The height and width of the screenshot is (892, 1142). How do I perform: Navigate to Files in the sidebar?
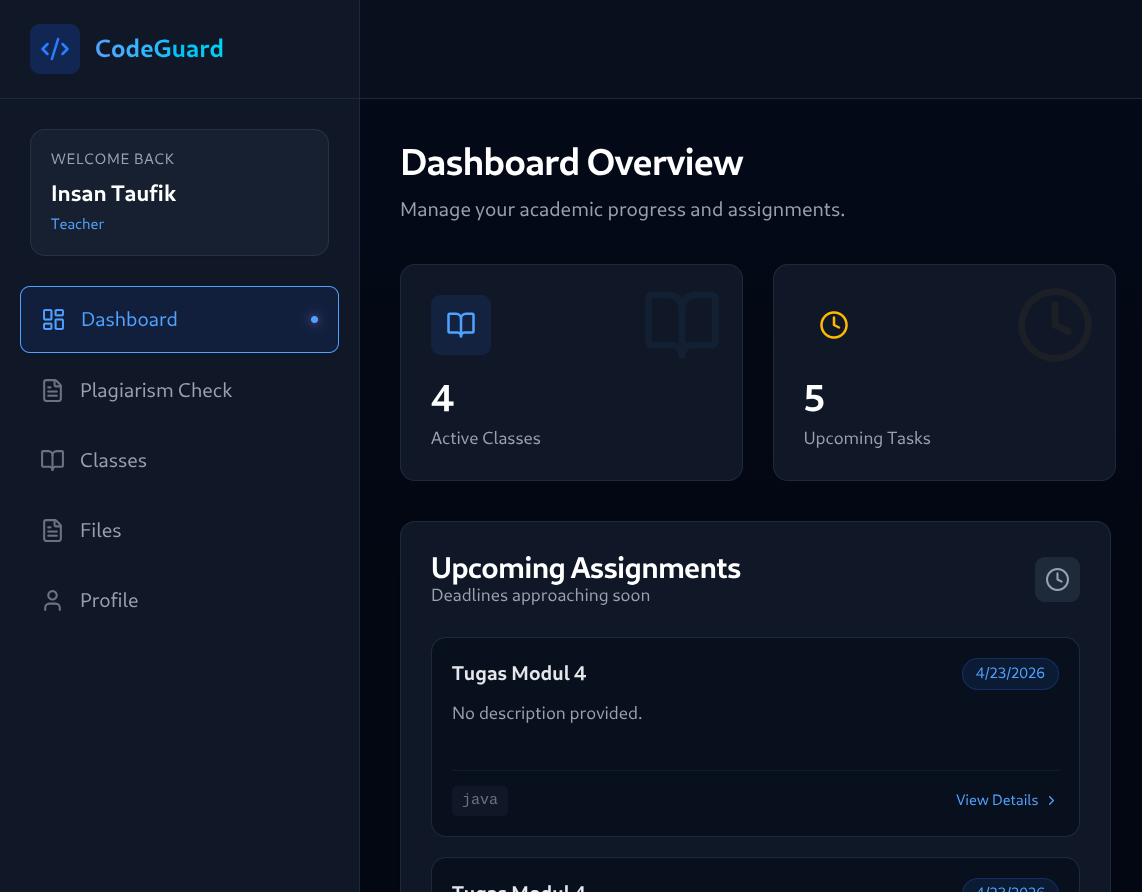point(179,530)
